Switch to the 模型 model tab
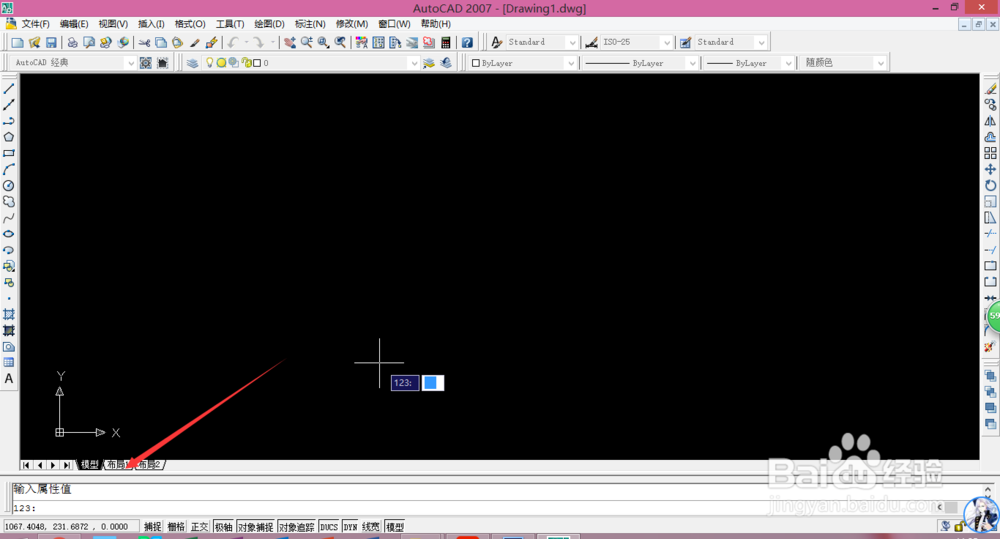 pos(90,464)
